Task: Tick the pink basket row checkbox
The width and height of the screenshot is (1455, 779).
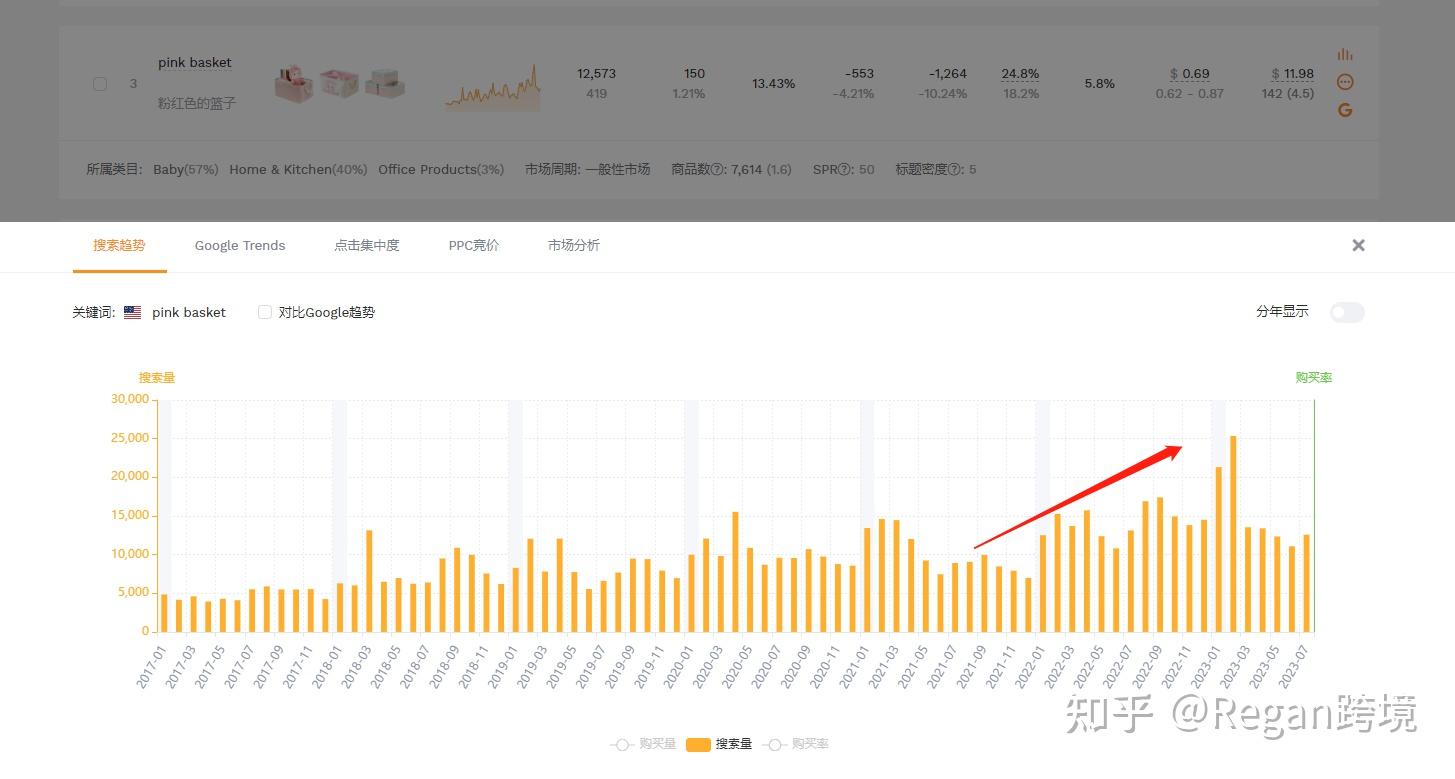Action: click(100, 84)
